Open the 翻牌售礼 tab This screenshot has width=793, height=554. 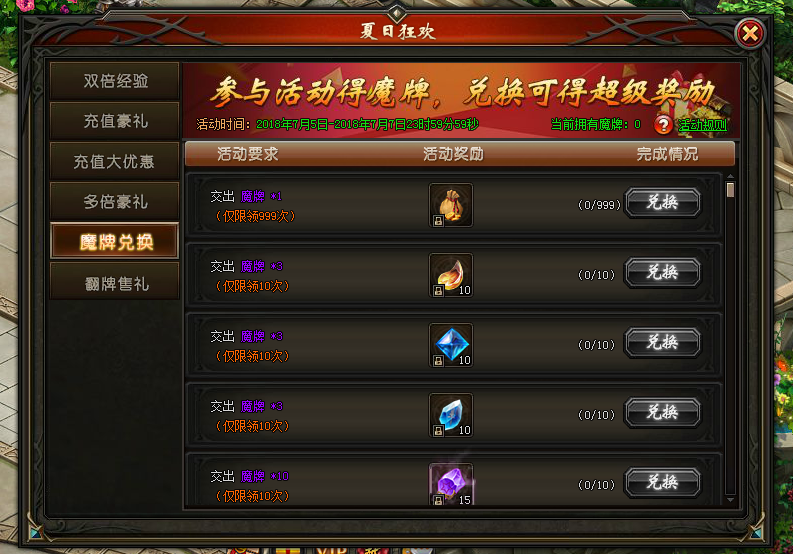point(115,282)
